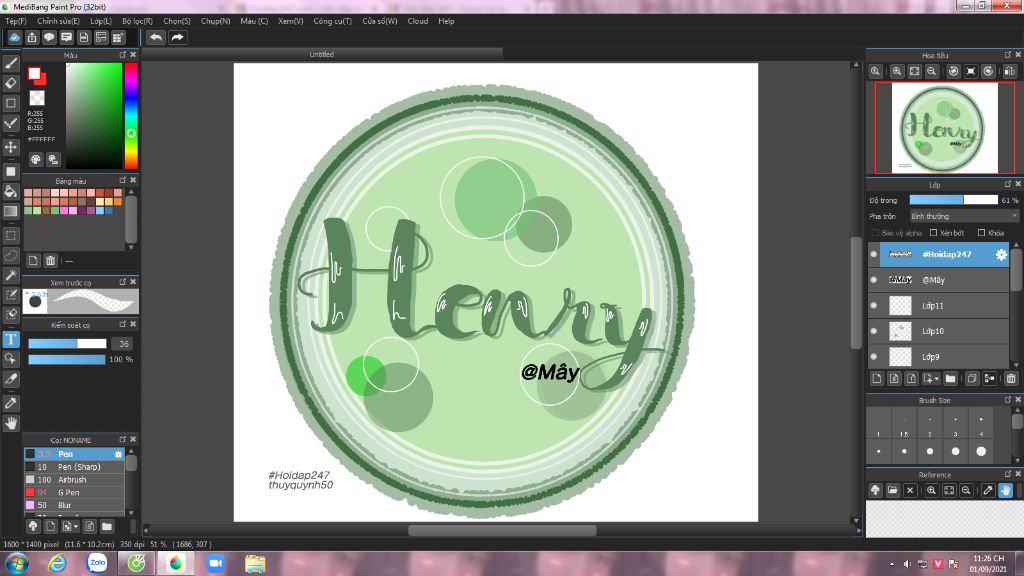Select the Blur brush

coord(74,505)
